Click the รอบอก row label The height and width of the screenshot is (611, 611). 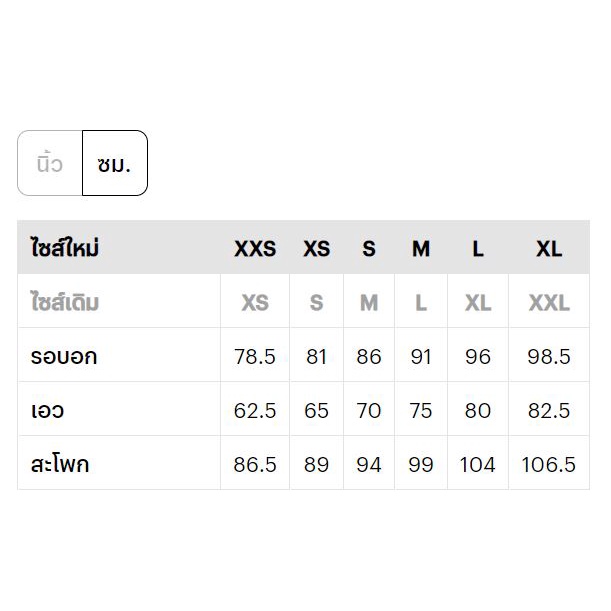pos(64,357)
